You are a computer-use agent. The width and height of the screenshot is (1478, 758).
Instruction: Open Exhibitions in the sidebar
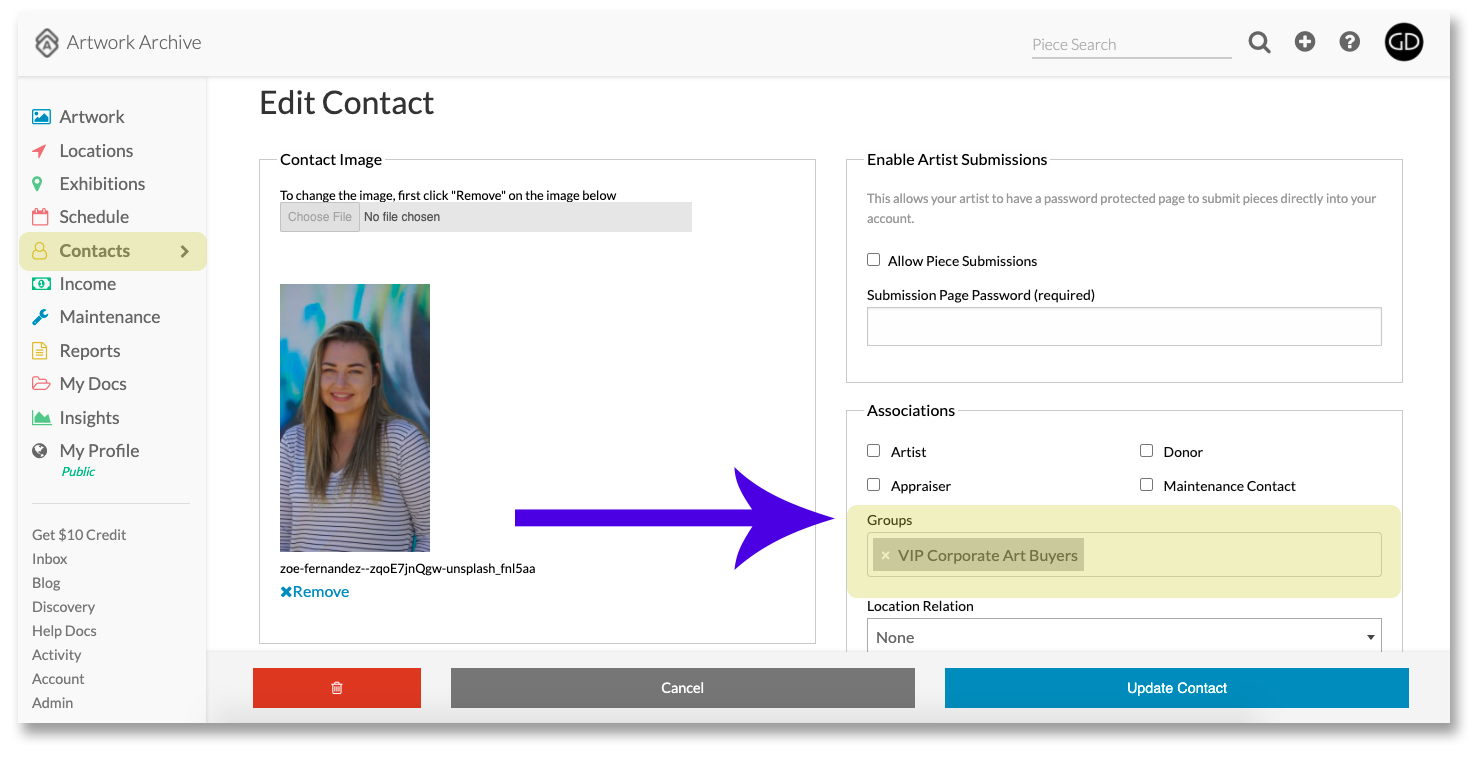(x=102, y=184)
